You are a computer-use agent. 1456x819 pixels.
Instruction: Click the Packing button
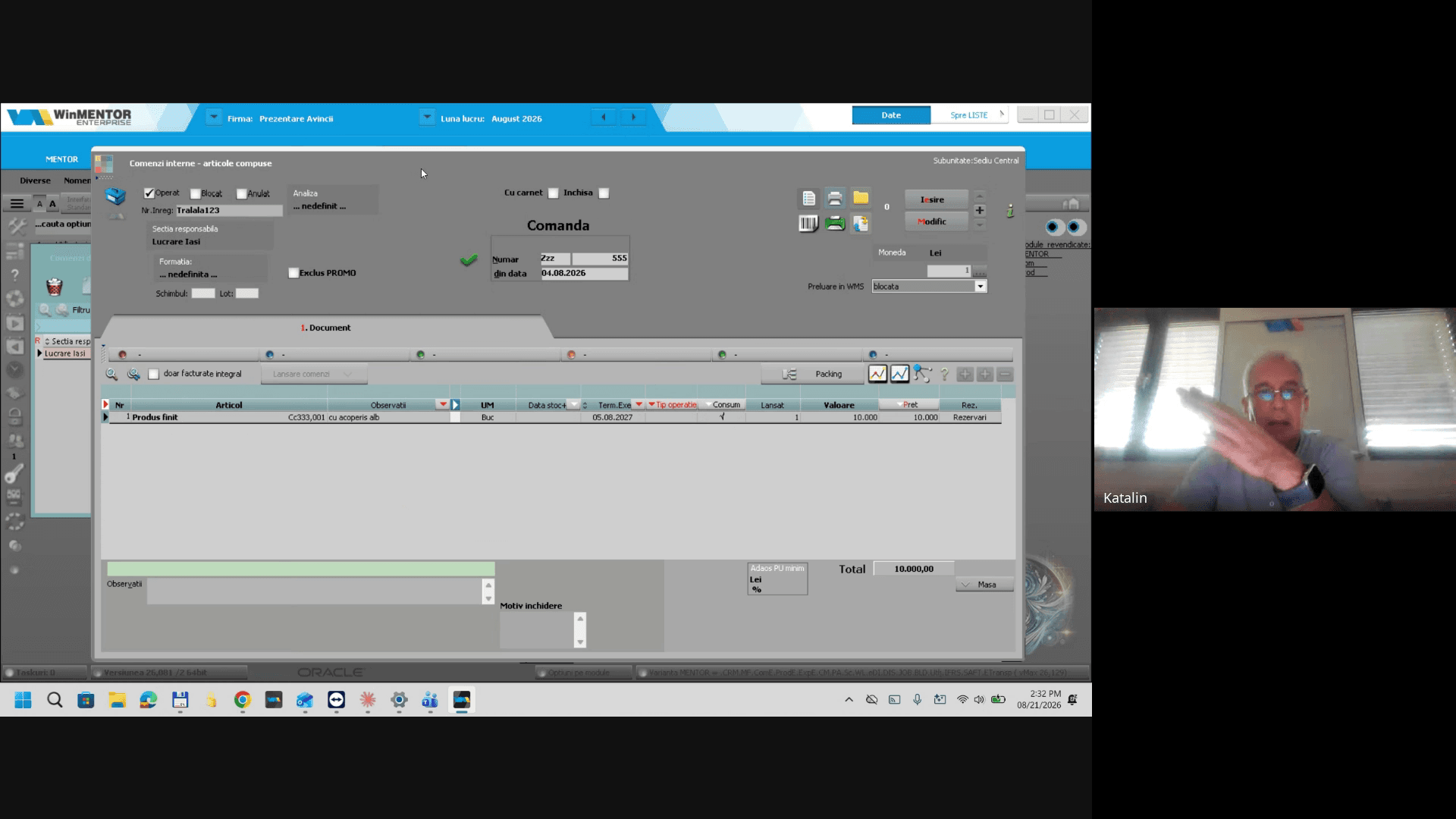pos(812,374)
